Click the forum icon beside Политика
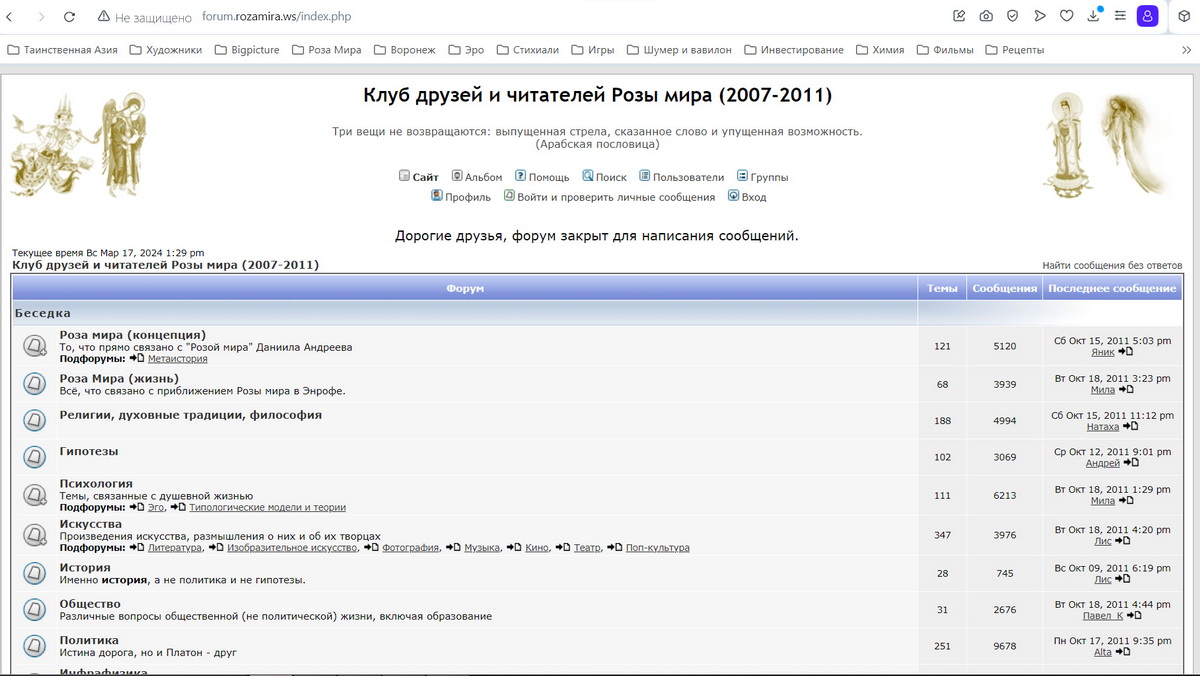The height and width of the screenshot is (676, 1200). (35, 646)
